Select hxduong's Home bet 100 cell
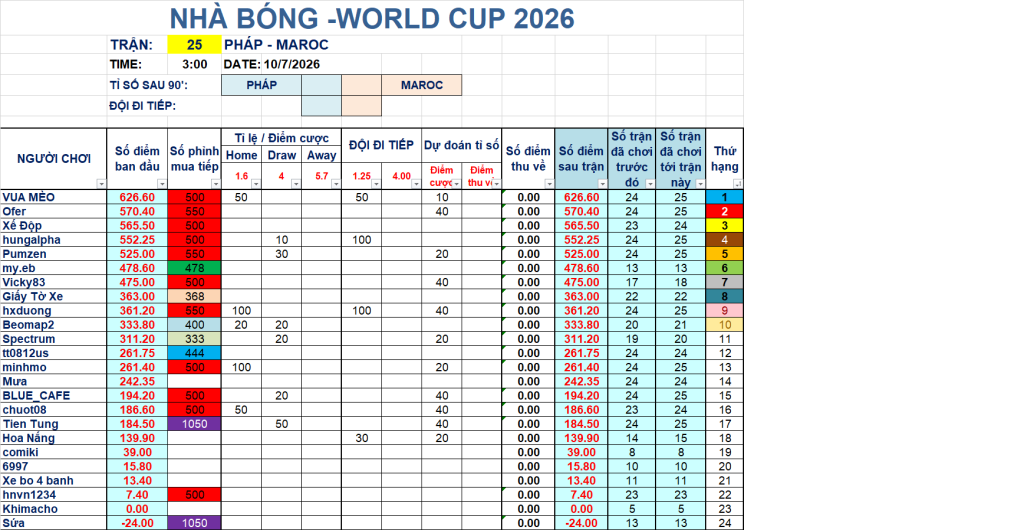The width and height of the screenshot is (1024, 530). pyautogui.click(x=242, y=311)
